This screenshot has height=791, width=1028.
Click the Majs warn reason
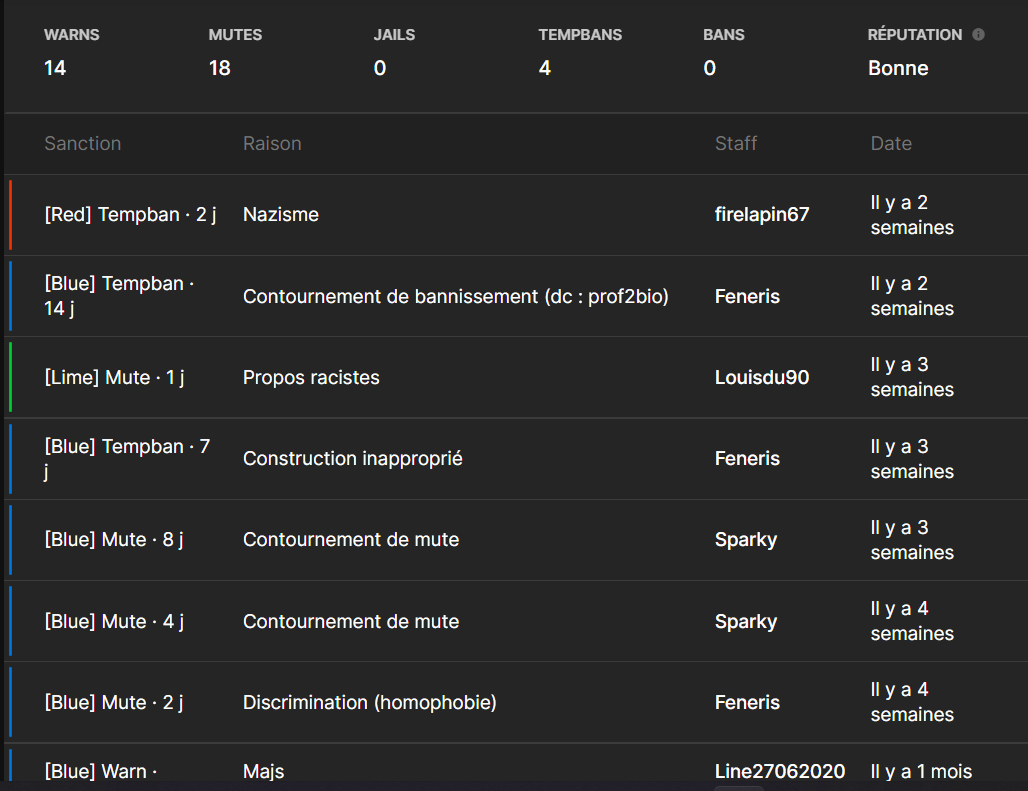pyautogui.click(x=263, y=771)
